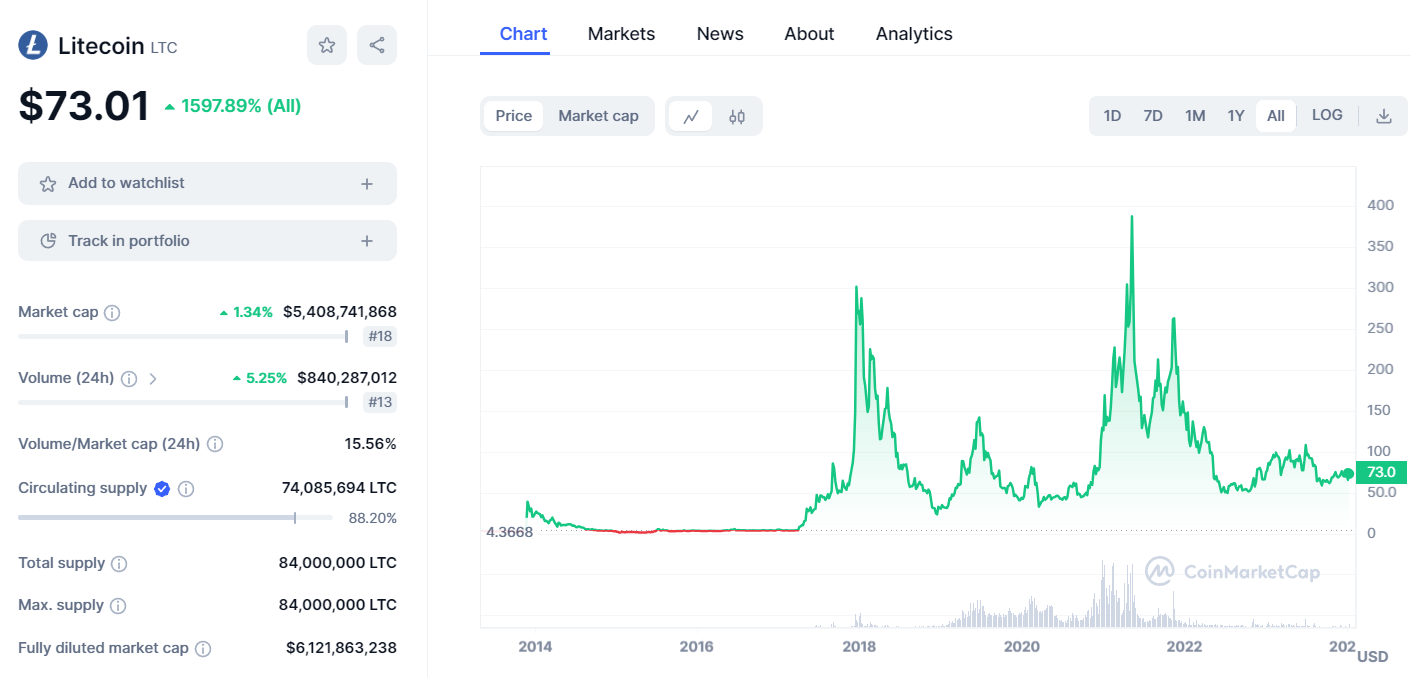This screenshot has height=678, width=1411.
Task: Open the Analytics tab
Action: click(x=914, y=34)
